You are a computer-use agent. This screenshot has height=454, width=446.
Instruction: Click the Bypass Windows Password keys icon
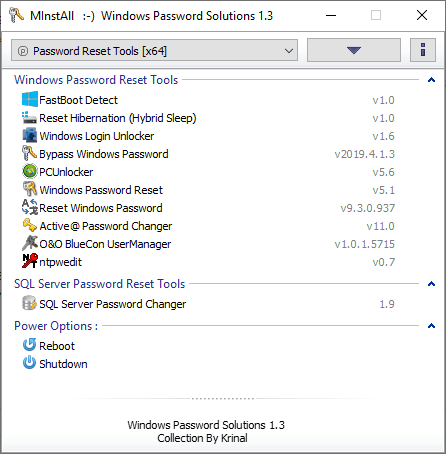tap(30, 154)
